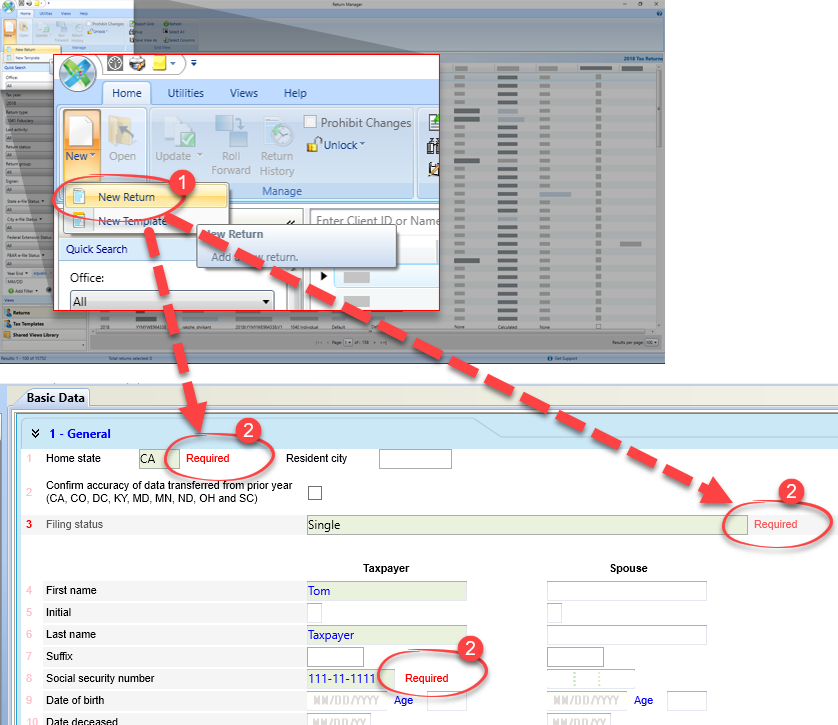This screenshot has height=725, width=838.
Task: Open the Office combo box showing All
Action: coord(172,301)
